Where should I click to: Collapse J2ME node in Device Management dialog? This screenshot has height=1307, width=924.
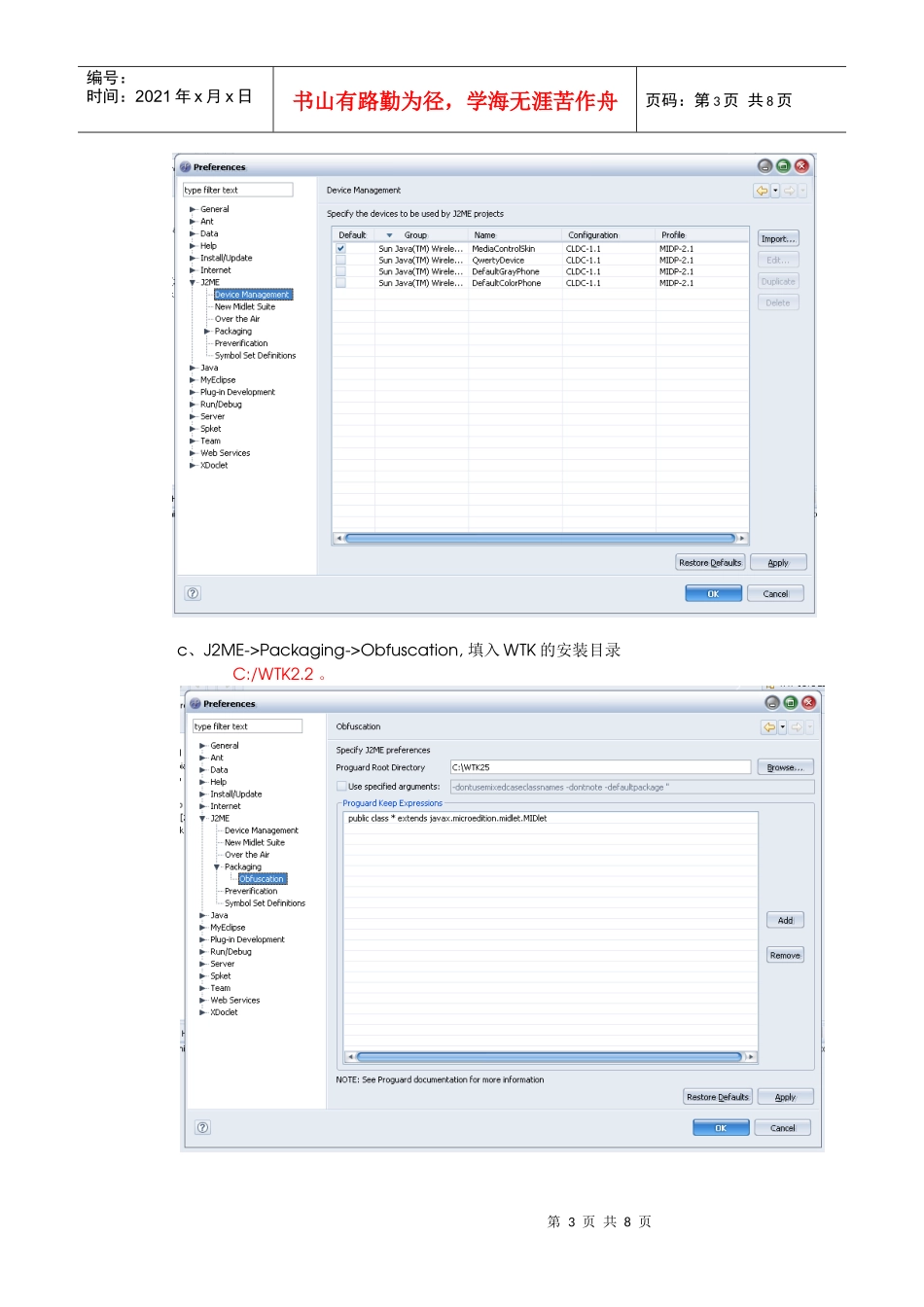[193, 283]
